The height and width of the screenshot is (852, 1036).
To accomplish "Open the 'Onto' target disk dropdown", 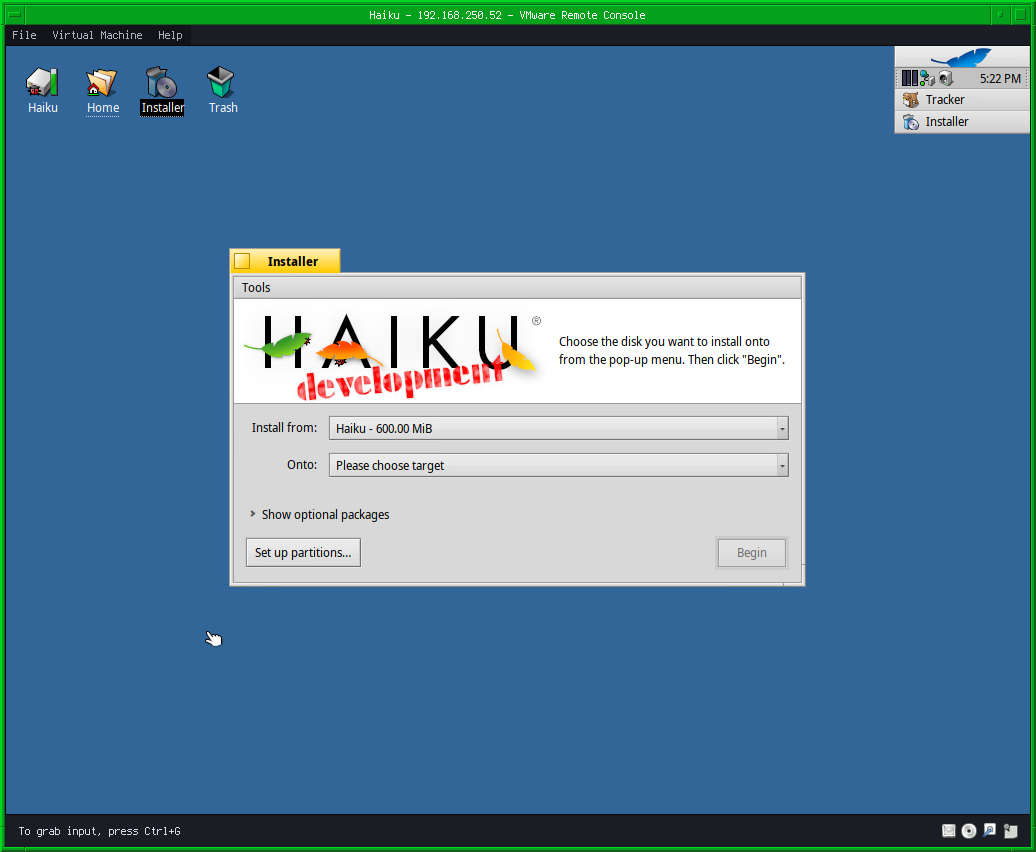I will 557,464.
